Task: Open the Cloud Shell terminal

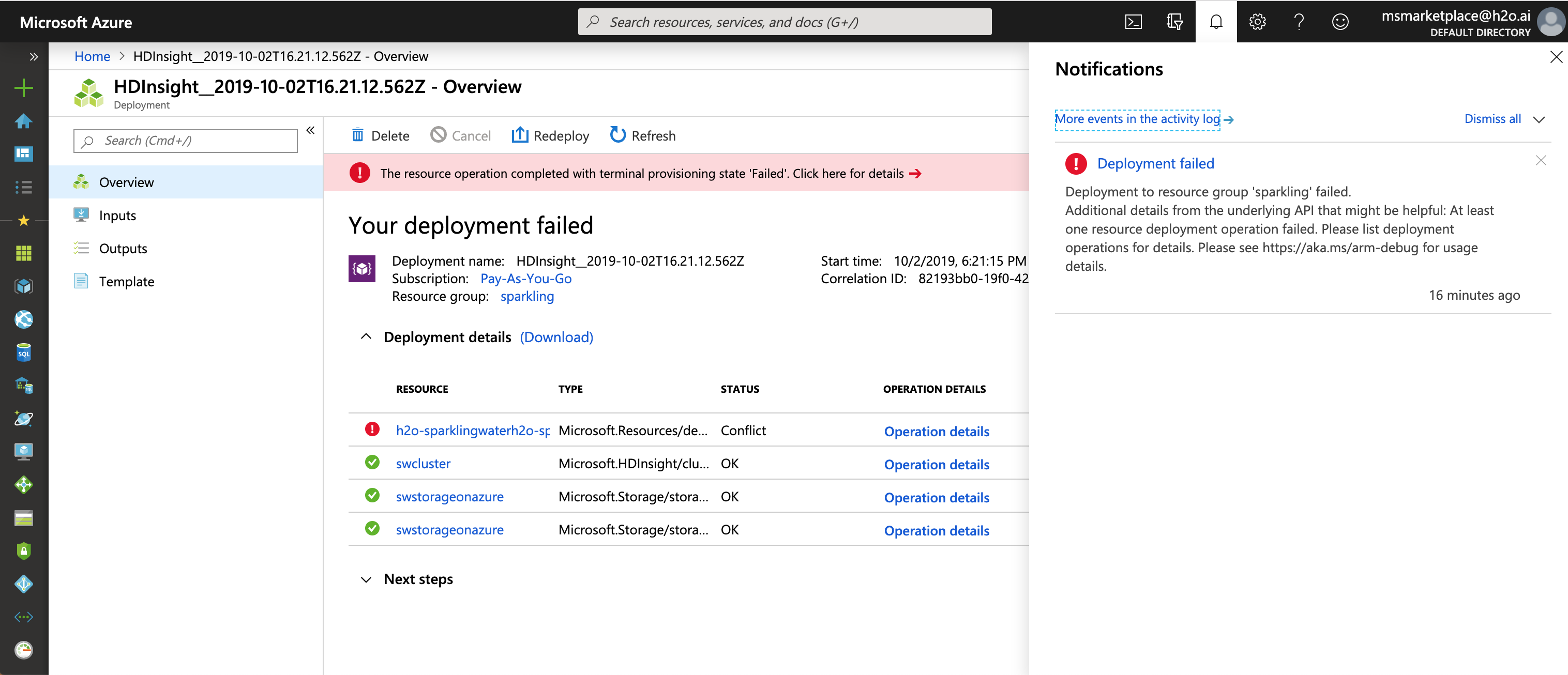Action: pos(1134,21)
